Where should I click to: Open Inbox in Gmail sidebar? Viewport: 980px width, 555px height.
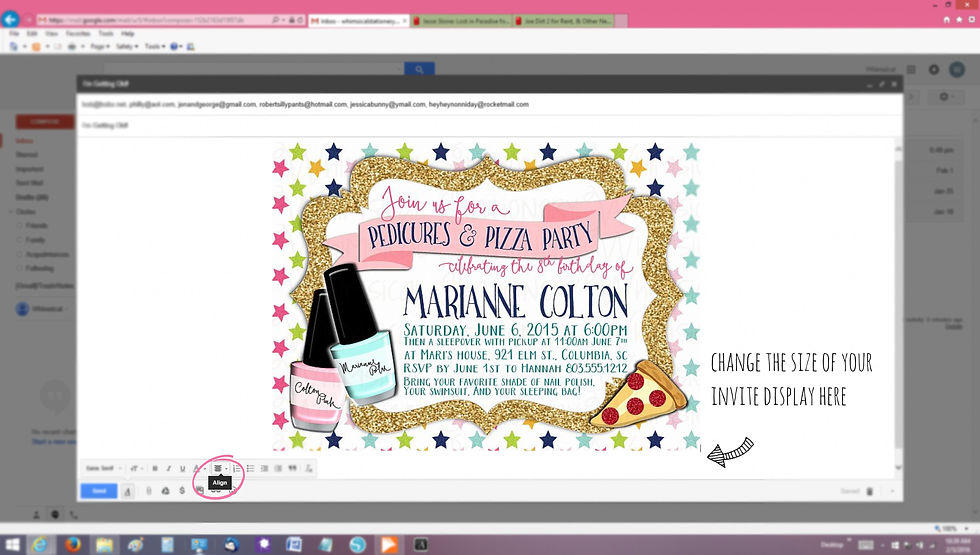(x=24, y=141)
